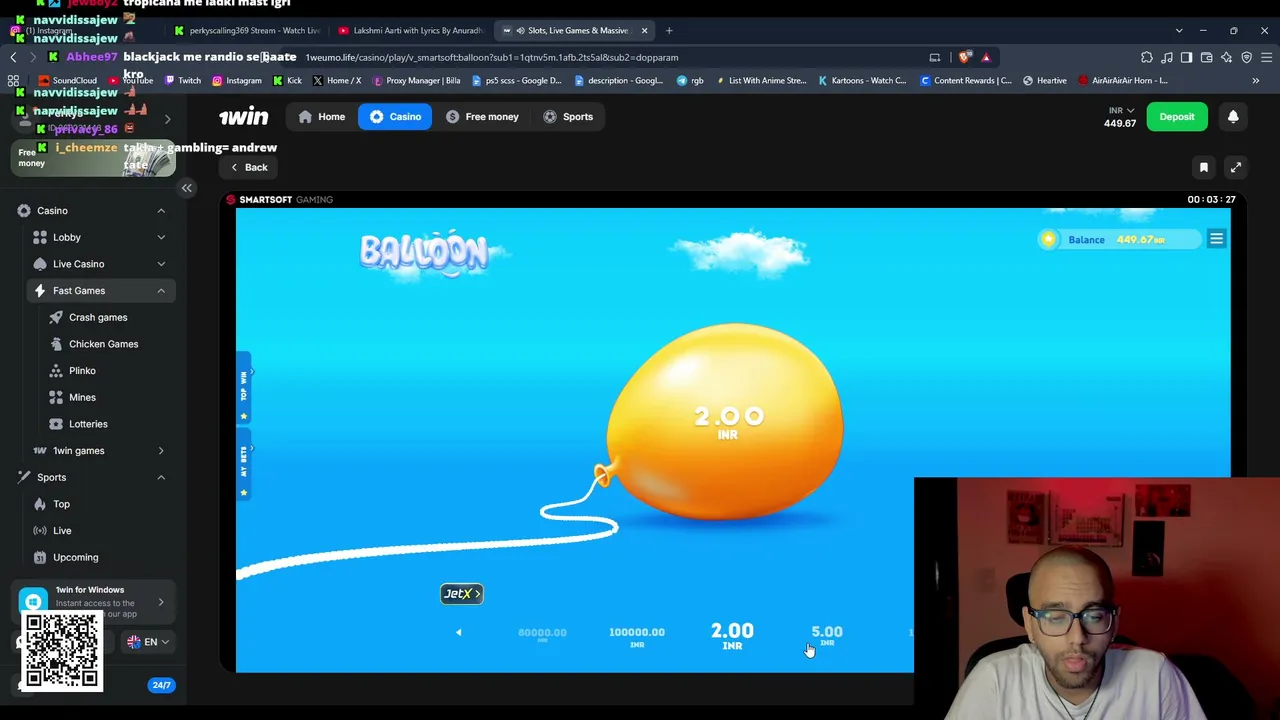This screenshot has height=720, width=1280.
Task: Open the 1win for Windows app banner
Action: point(93,601)
